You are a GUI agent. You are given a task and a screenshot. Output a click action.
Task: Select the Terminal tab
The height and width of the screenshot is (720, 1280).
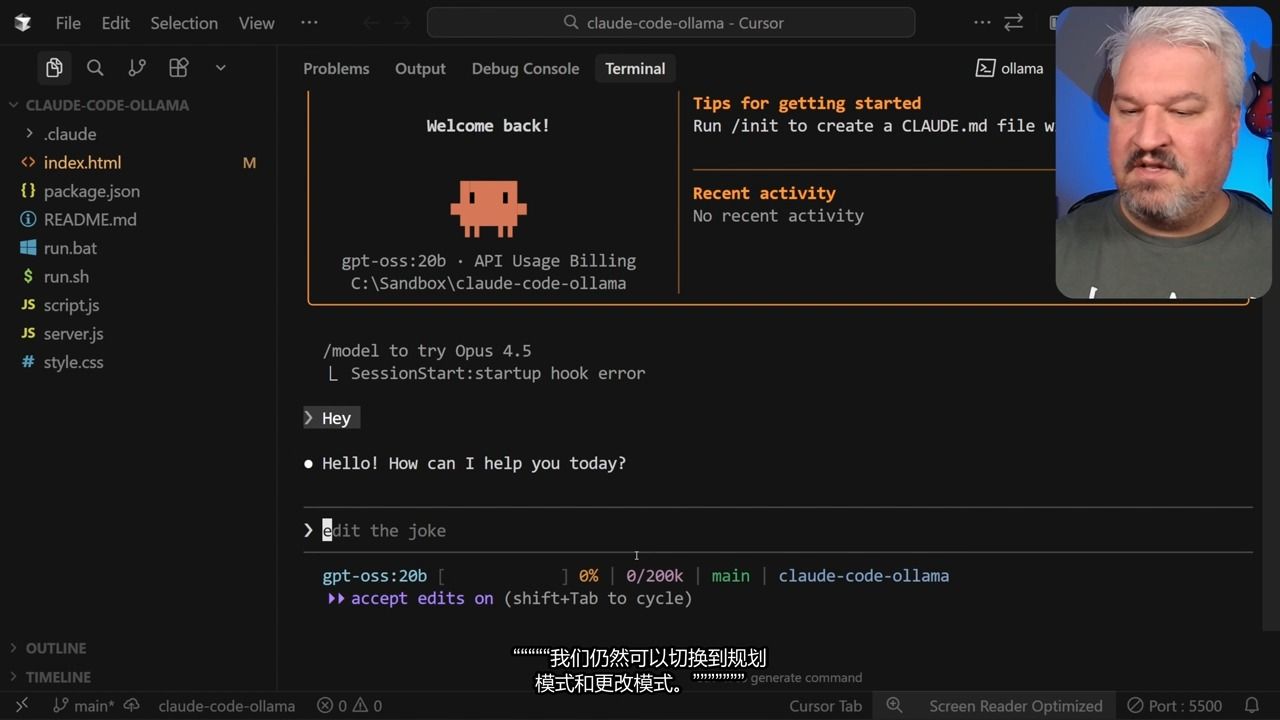635,68
